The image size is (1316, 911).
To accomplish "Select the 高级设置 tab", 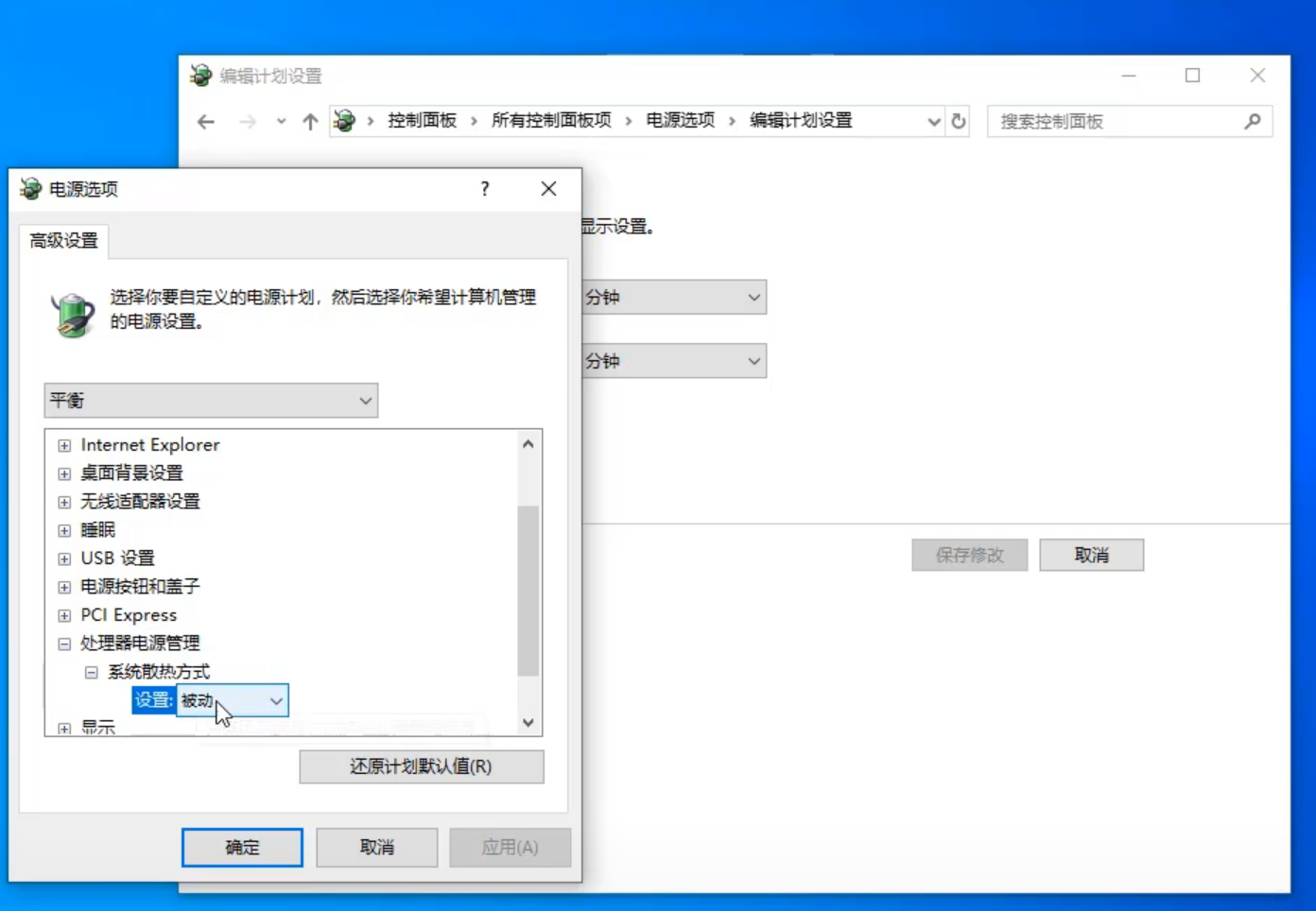I will click(64, 241).
